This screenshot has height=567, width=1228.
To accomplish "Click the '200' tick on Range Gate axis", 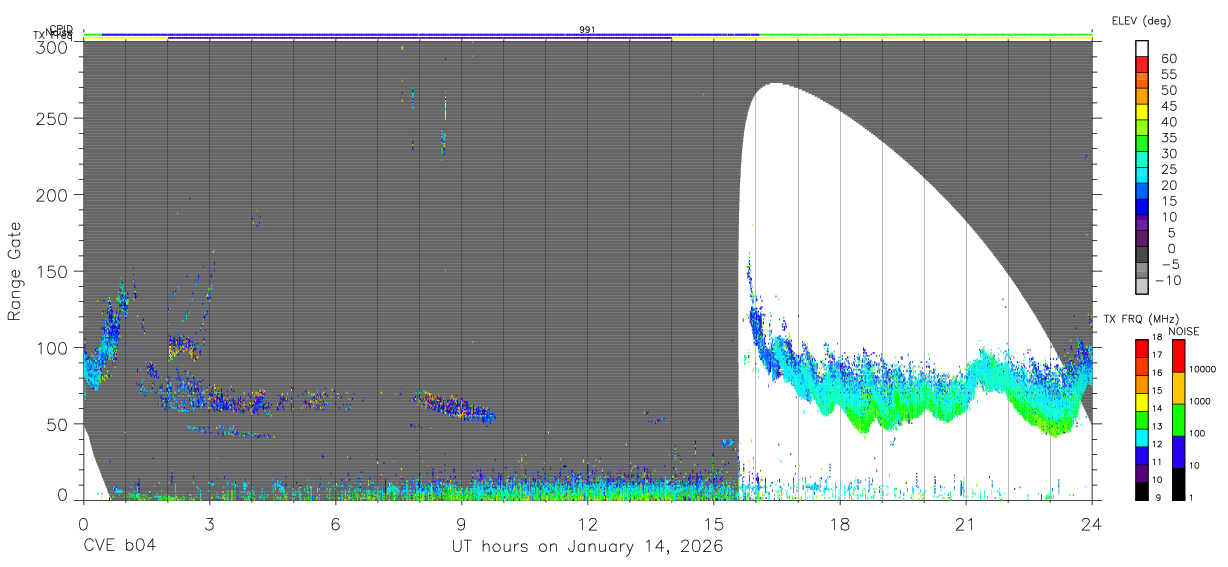I will (52, 195).
